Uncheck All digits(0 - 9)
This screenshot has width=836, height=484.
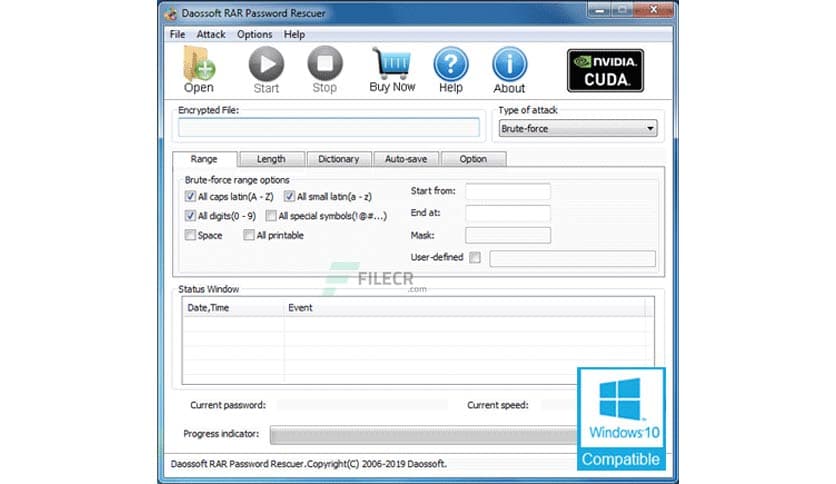[190, 215]
